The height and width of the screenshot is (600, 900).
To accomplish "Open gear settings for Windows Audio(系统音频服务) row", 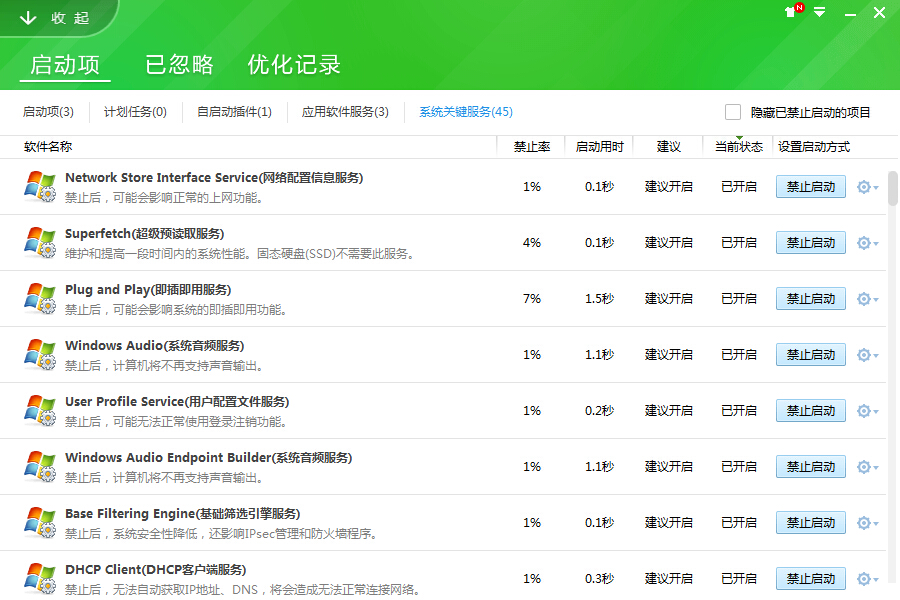I will (867, 355).
